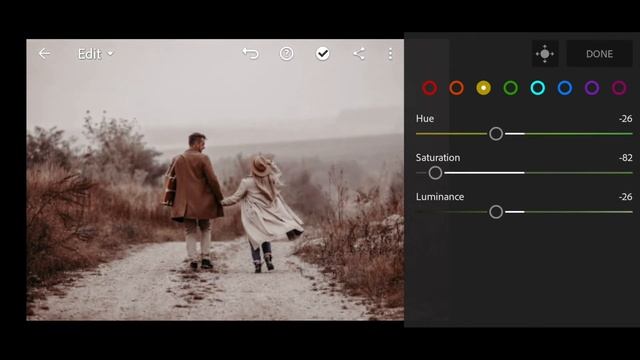The height and width of the screenshot is (360, 640).
Task: Select the aqua color channel
Action: (538, 88)
